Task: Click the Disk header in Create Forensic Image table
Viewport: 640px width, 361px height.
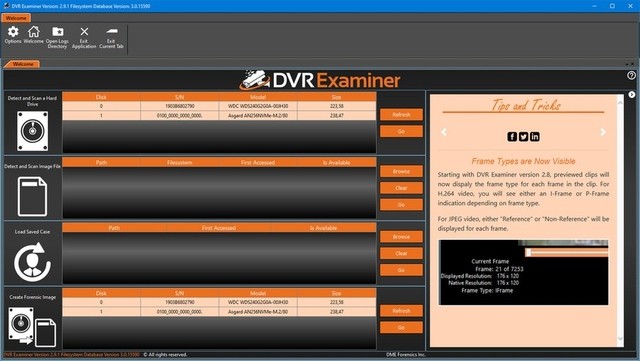Action: pos(101,293)
